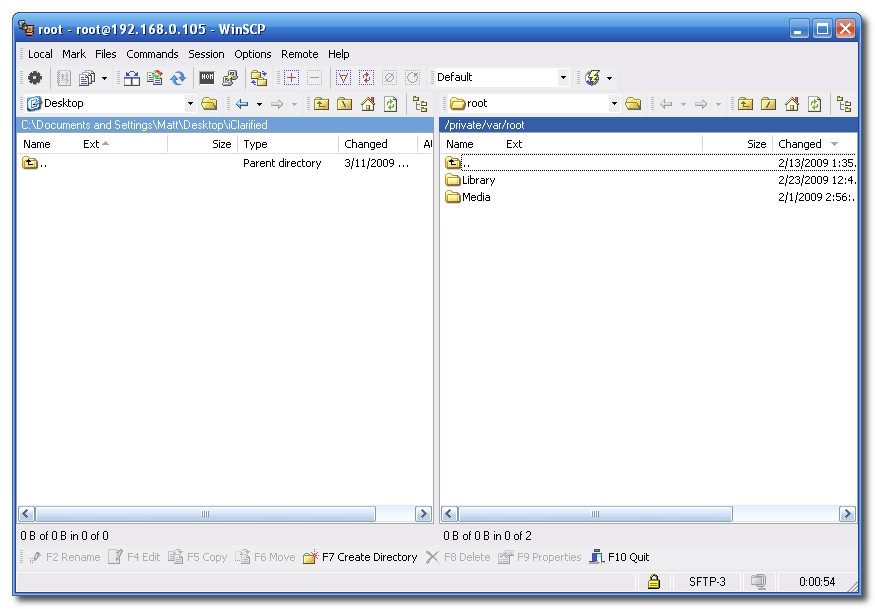Image resolution: width=875 pixels, height=609 pixels.
Task: Click the F7 Create Directory button
Action: (360, 557)
